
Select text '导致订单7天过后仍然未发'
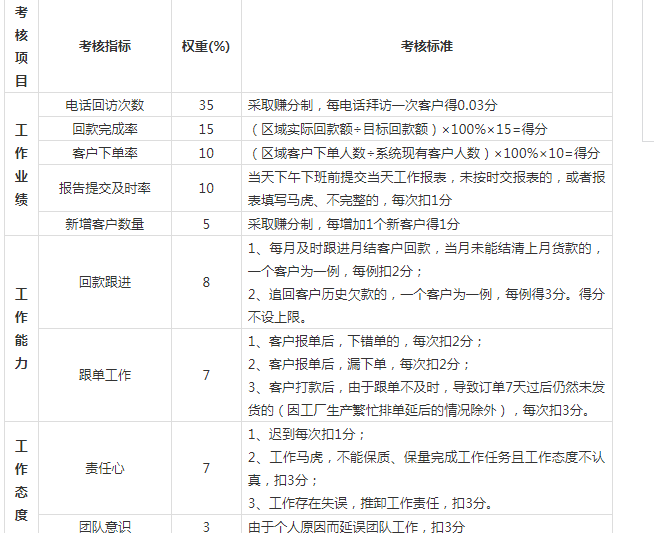(x=529, y=387)
